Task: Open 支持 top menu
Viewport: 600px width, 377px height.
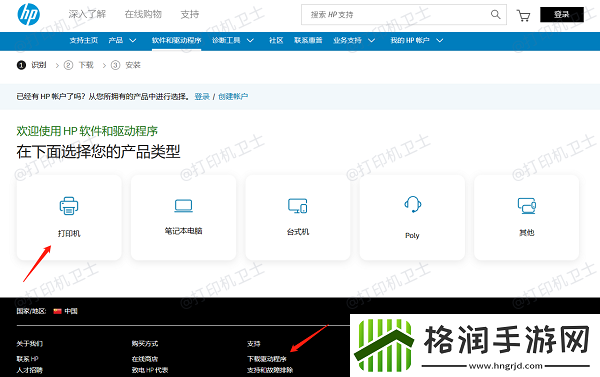Action: coord(190,15)
